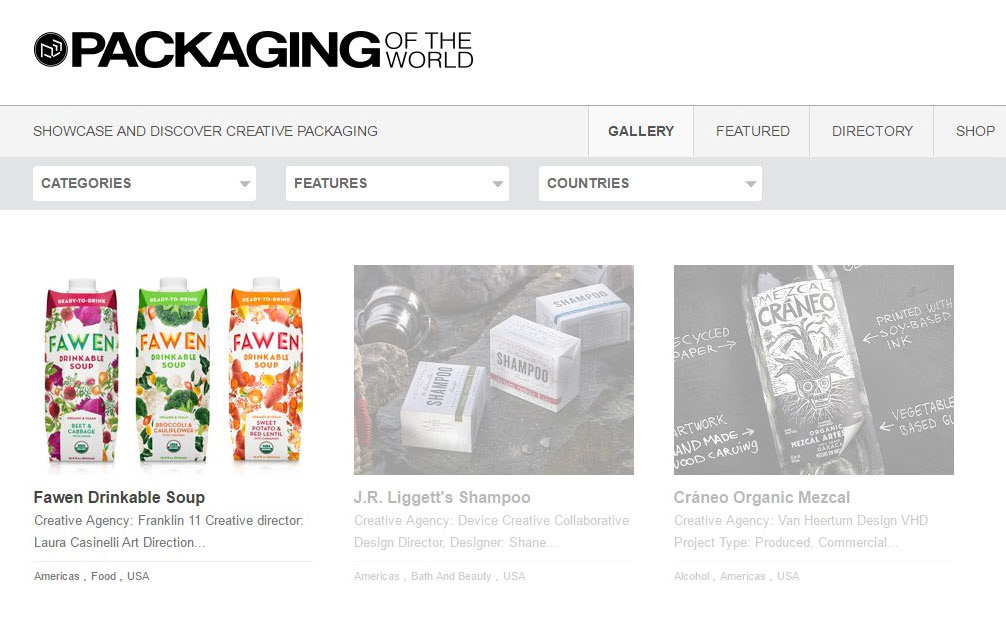Switch to the Gallery tab
This screenshot has width=1006, height=631.
[x=641, y=131]
